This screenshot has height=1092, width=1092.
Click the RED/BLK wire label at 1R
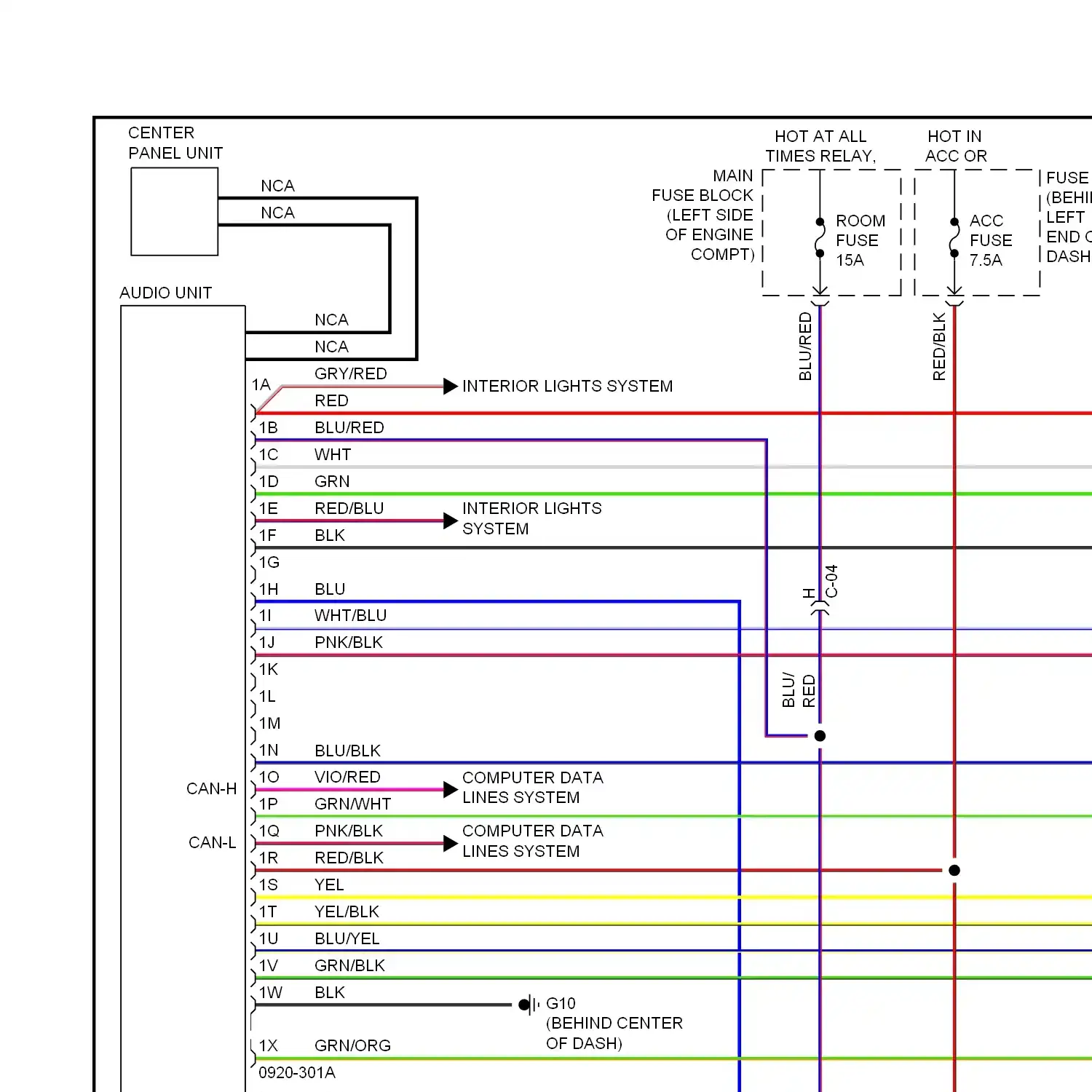pyautogui.click(x=349, y=858)
